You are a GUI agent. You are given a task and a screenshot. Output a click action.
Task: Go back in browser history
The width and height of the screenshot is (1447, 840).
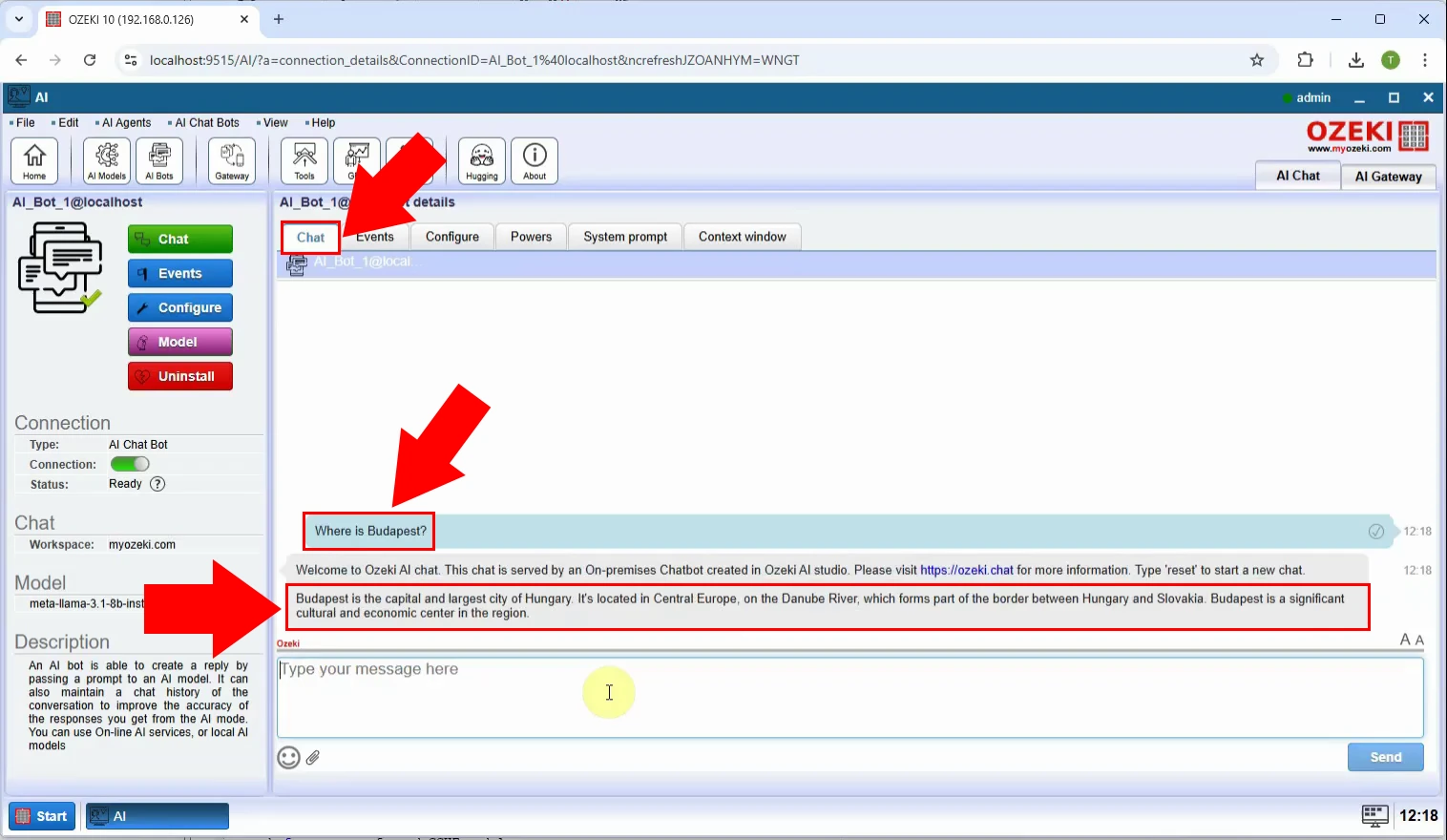pyautogui.click(x=21, y=60)
